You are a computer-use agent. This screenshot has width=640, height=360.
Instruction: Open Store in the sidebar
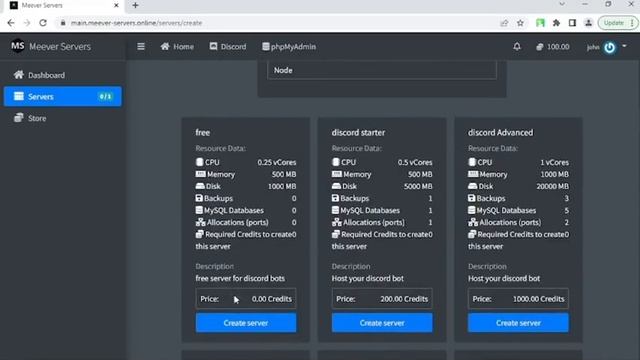pos(62,118)
